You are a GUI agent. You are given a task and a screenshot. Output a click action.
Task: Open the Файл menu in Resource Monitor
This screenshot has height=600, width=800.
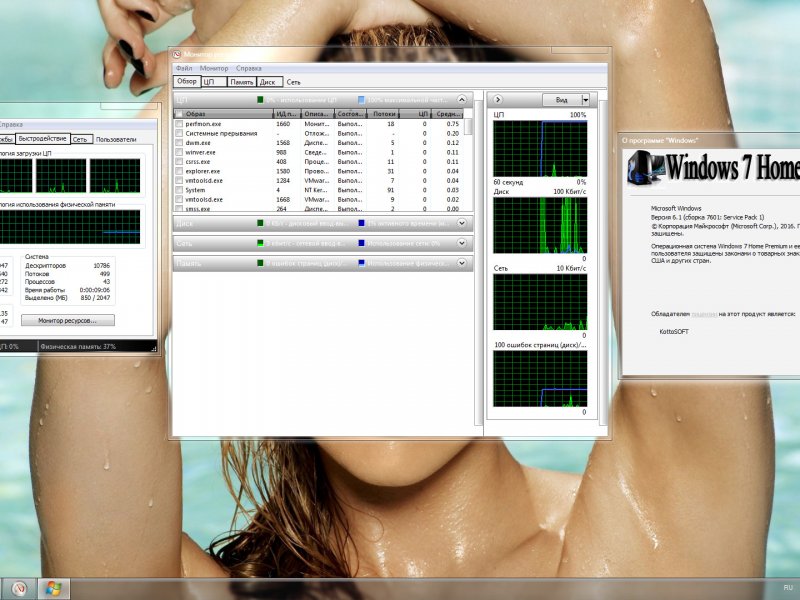pyautogui.click(x=184, y=68)
